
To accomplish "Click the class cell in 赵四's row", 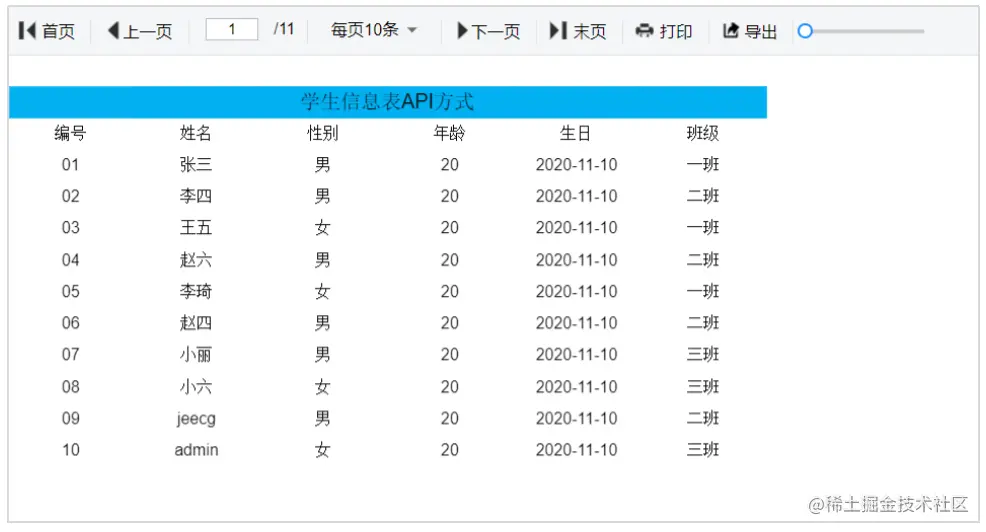I will (702, 323).
